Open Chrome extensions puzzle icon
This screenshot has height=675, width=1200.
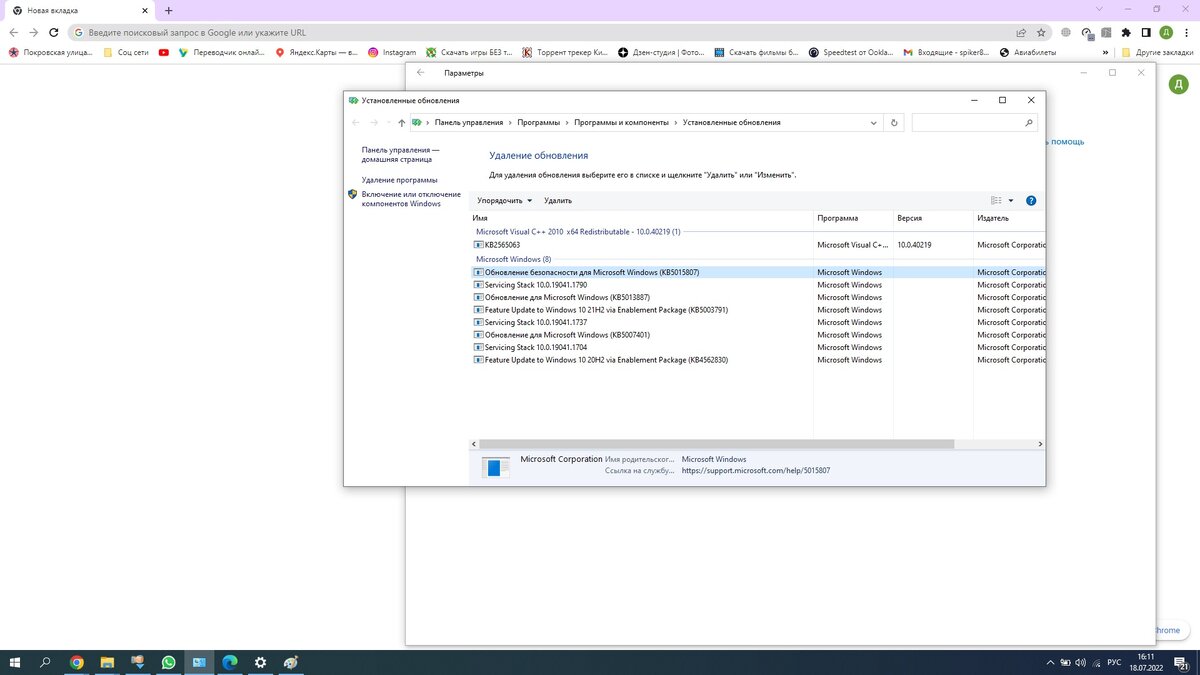coord(1126,32)
